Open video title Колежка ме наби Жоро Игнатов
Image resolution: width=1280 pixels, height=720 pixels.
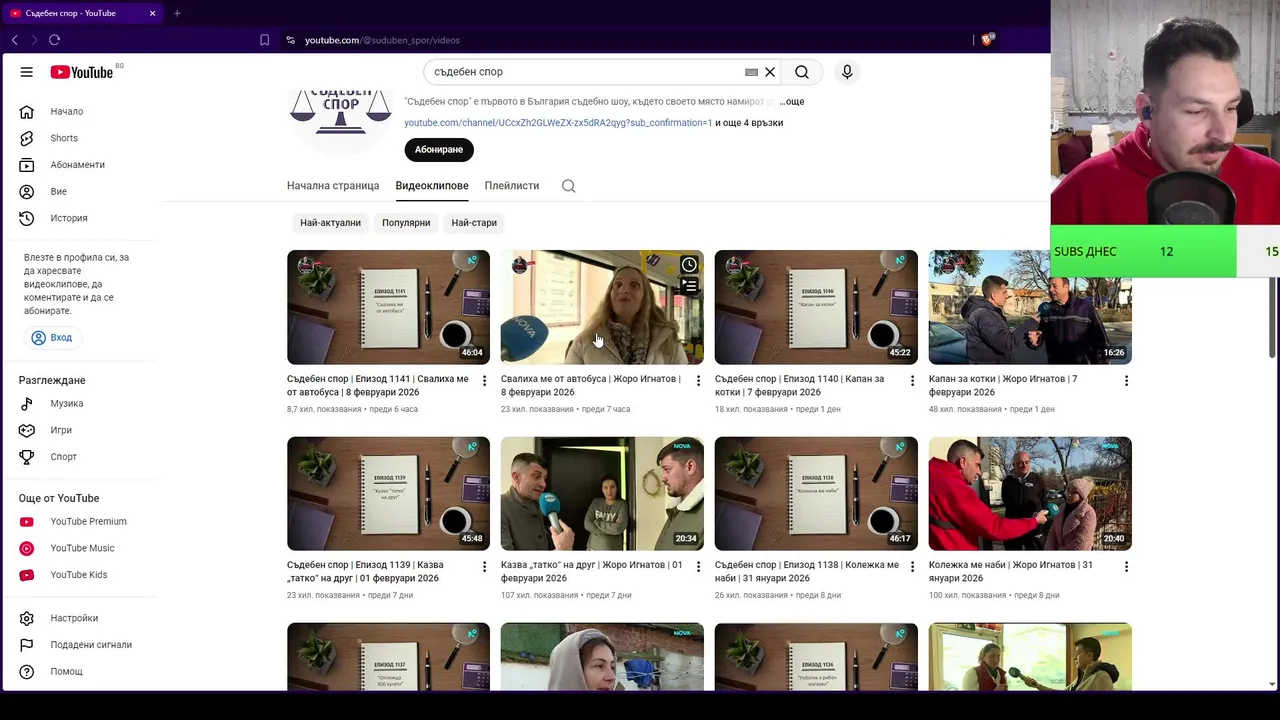tap(1011, 572)
